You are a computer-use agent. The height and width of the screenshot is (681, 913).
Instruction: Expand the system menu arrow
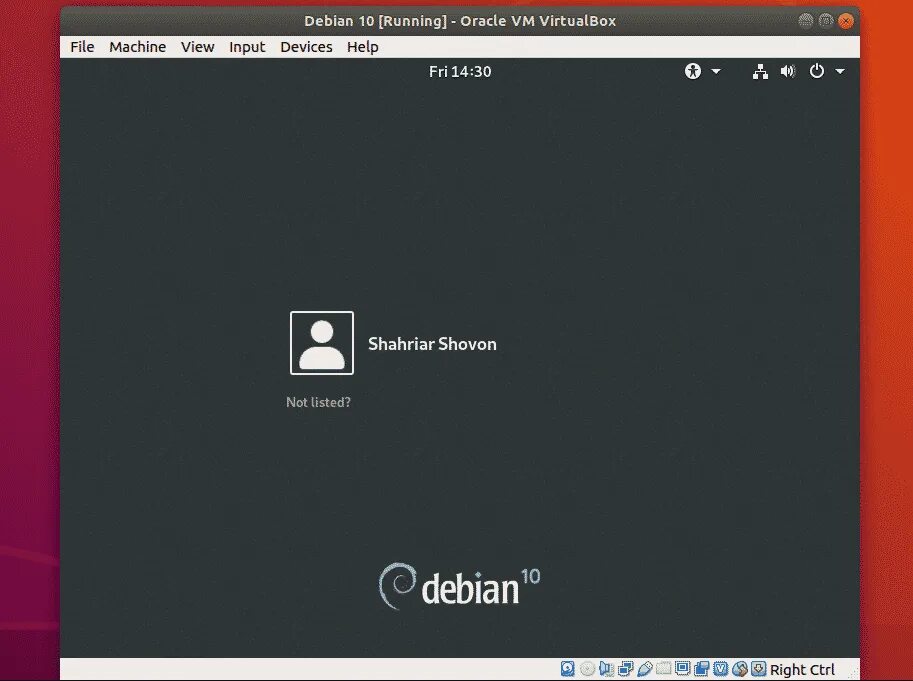pos(840,72)
